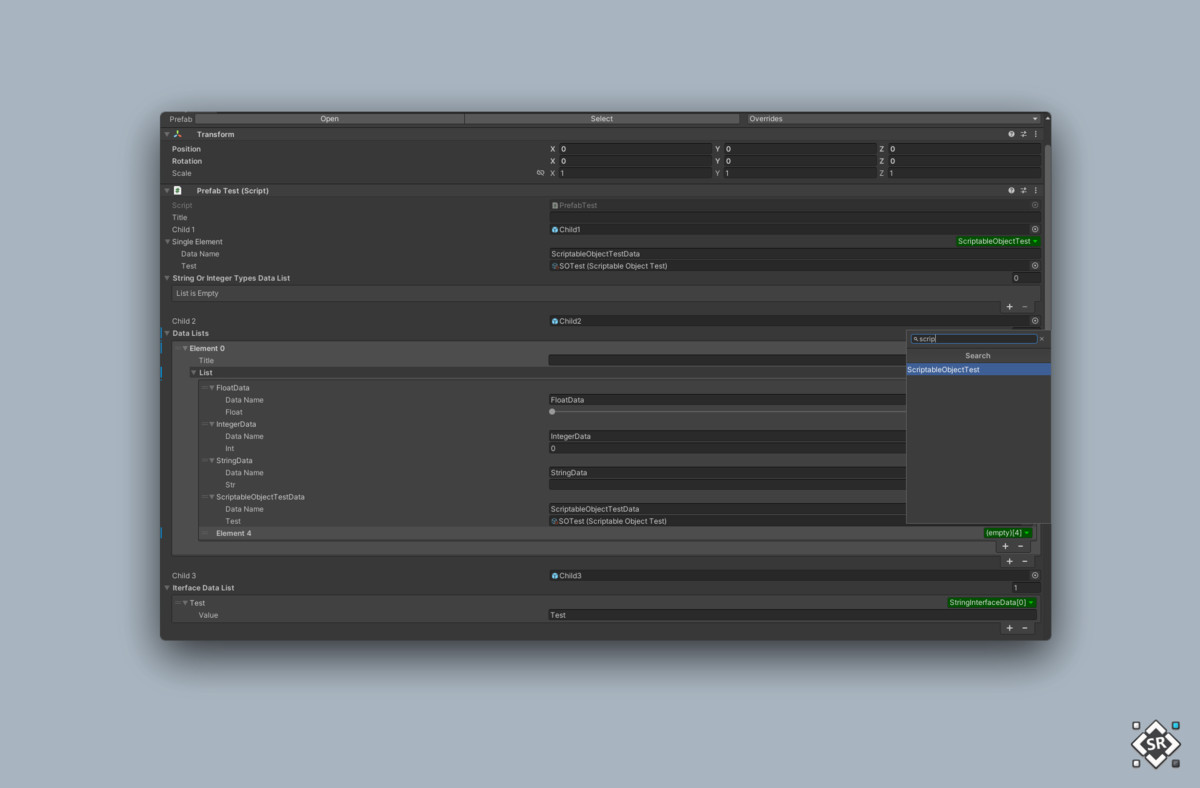Open Transform component three-dot menu
The height and width of the screenshot is (788, 1200).
1035,134
